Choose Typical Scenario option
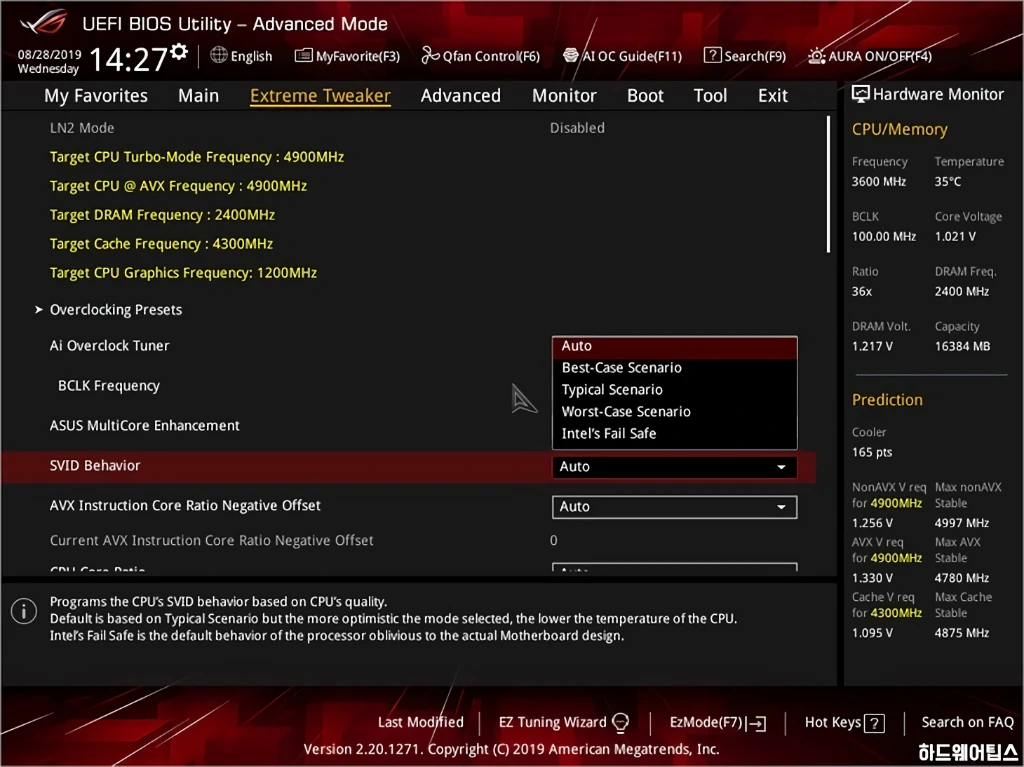The width and height of the screenshot is (1024, 767). (x=675, y=390)
